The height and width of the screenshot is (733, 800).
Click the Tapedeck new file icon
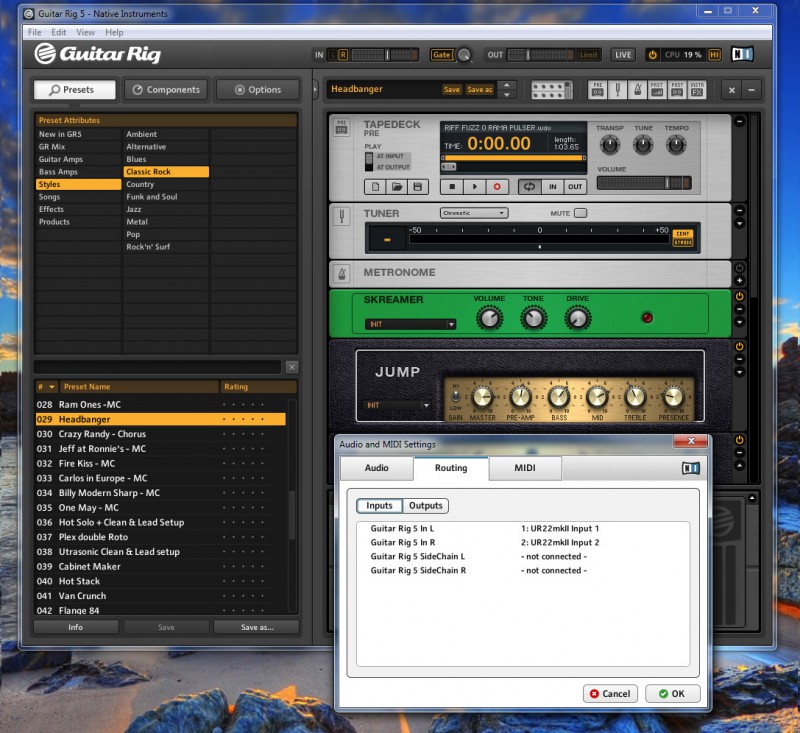[376, 187]
